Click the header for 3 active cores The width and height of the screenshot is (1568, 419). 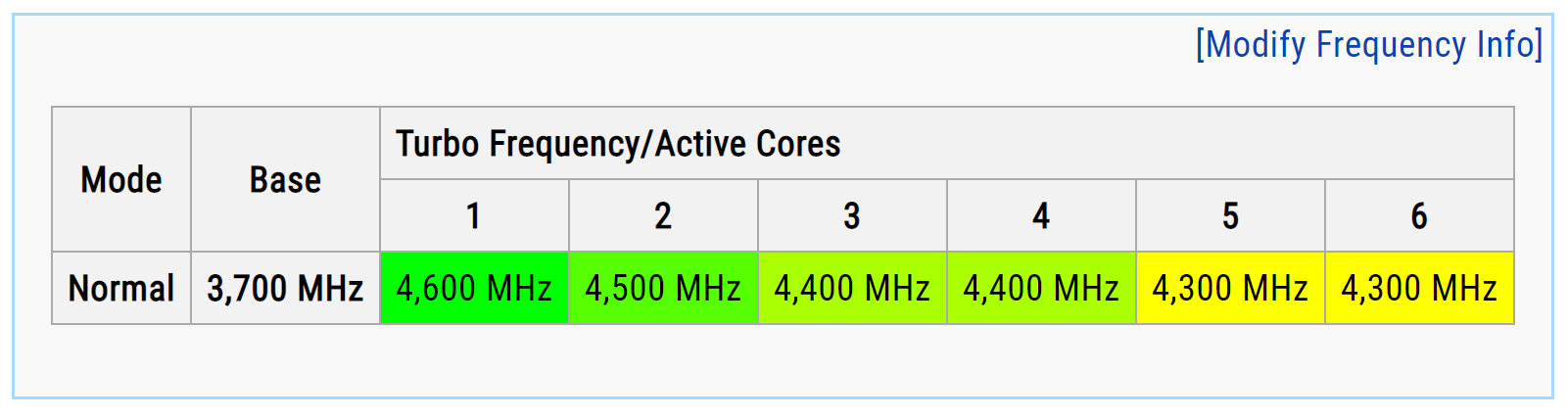coord(852,215)
